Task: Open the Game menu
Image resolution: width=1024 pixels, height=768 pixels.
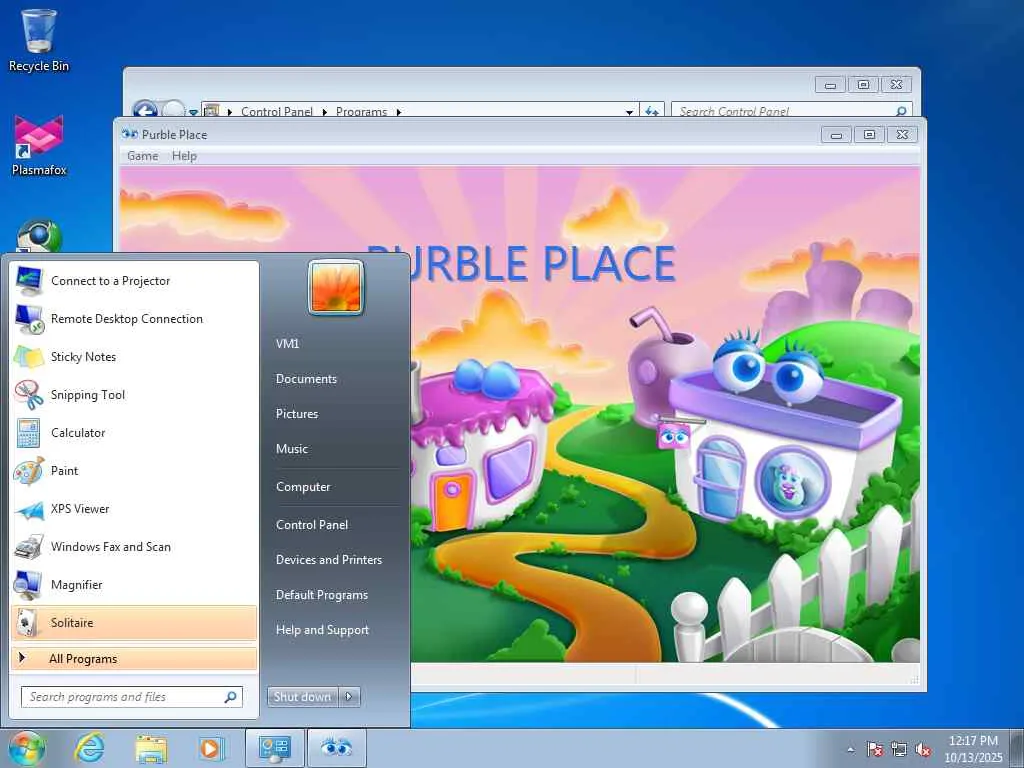Action: pos(142,156)
